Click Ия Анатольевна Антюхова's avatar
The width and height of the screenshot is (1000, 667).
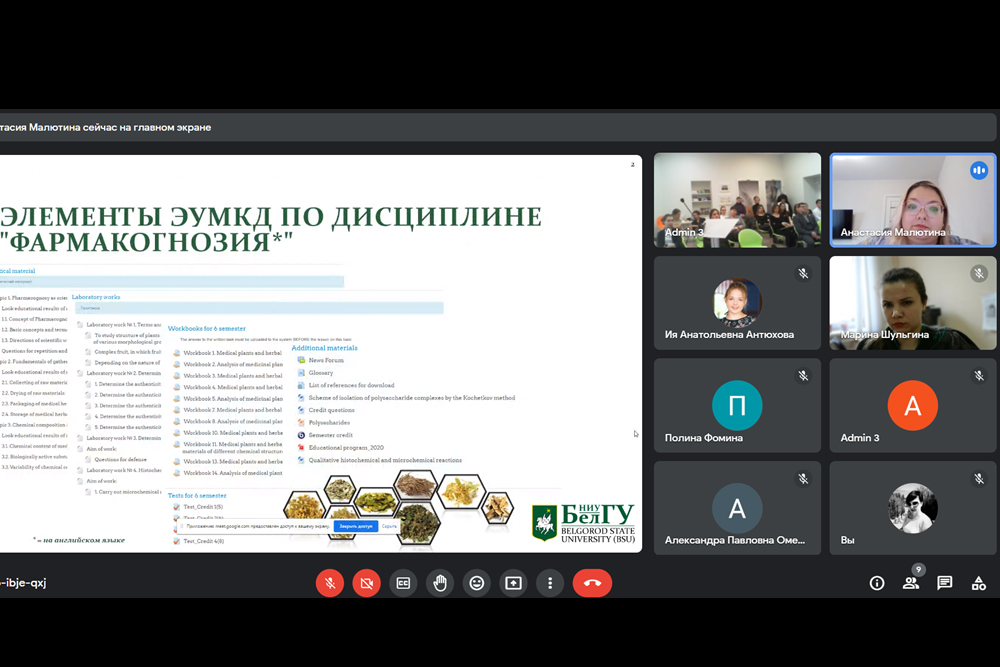[x=737, y=302]
